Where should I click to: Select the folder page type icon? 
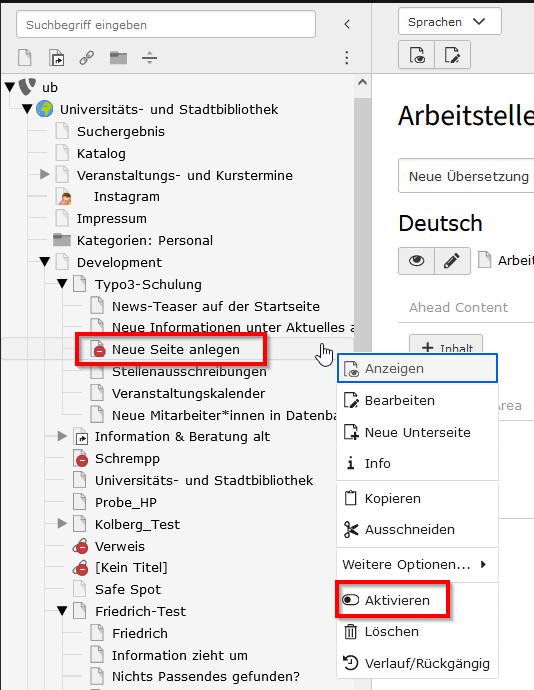pos(118,58)
